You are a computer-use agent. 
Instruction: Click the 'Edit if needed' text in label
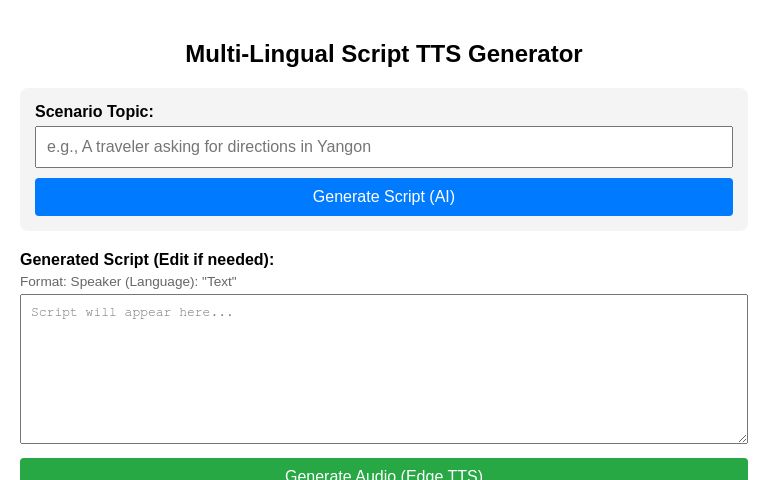tap(212, 260)
